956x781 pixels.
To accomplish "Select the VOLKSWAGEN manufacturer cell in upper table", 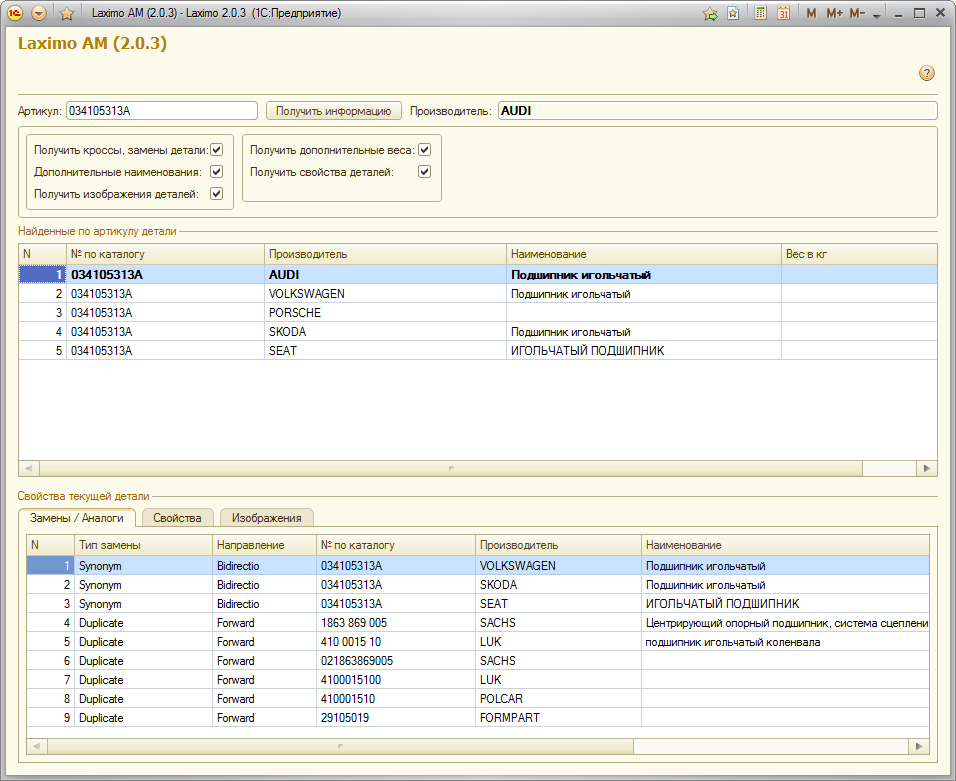I will (385, 293).
